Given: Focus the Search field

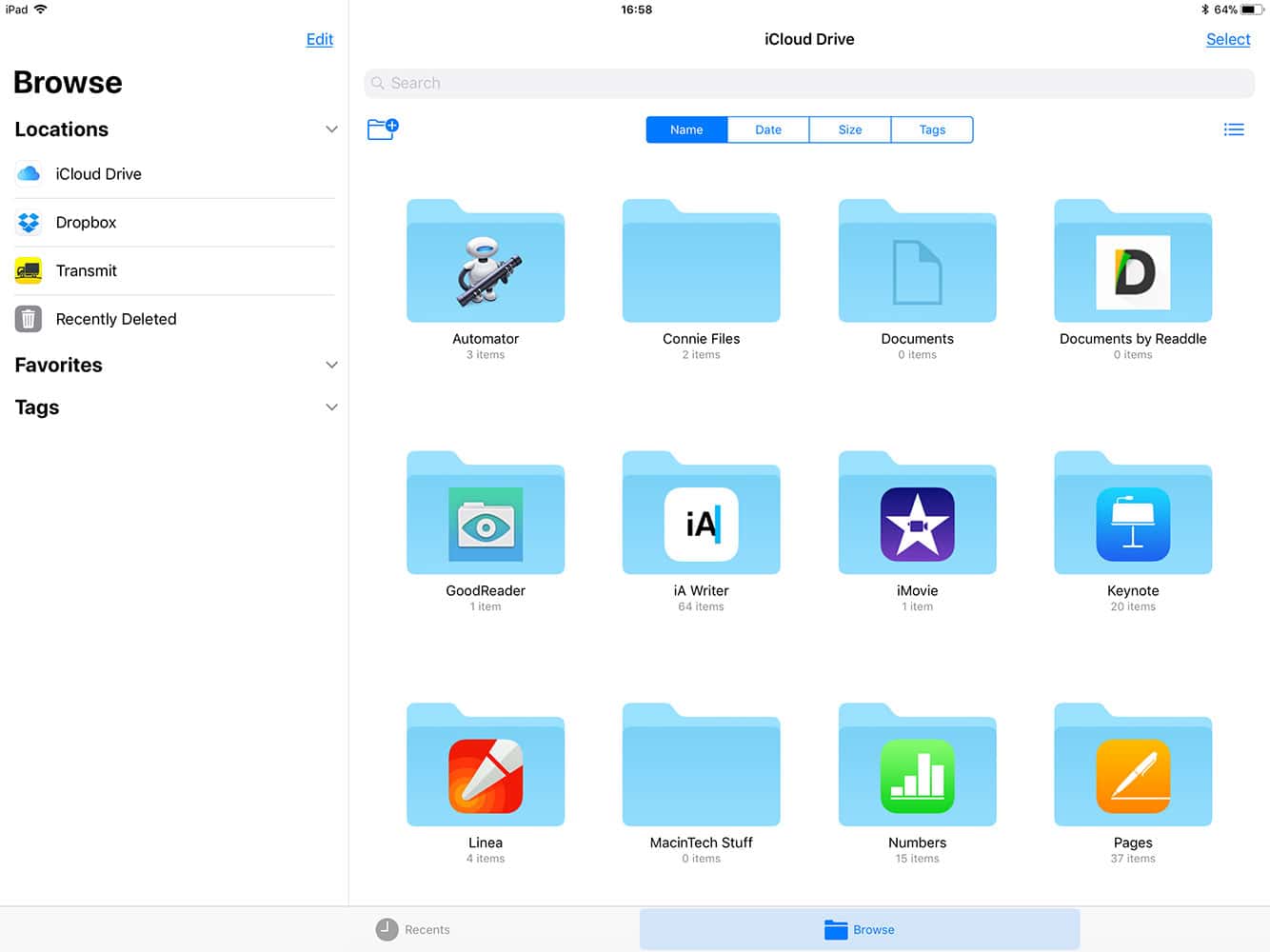Looking at the screenshot, I should click(809, 83).
